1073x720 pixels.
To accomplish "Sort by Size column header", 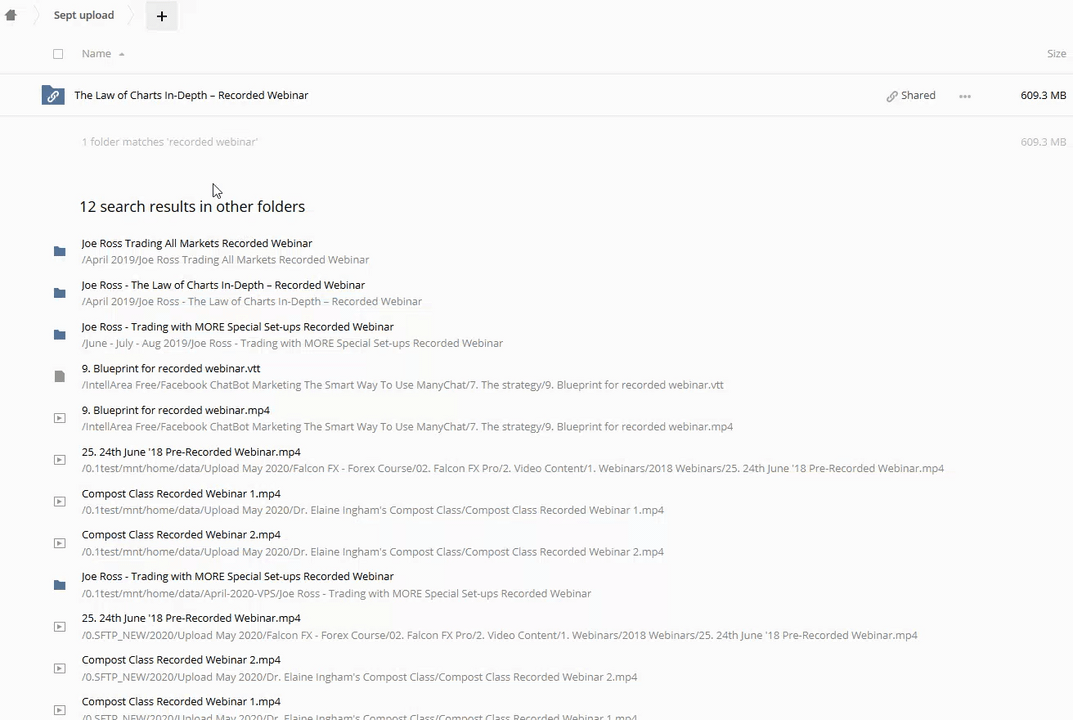I will coord(1056,54).
